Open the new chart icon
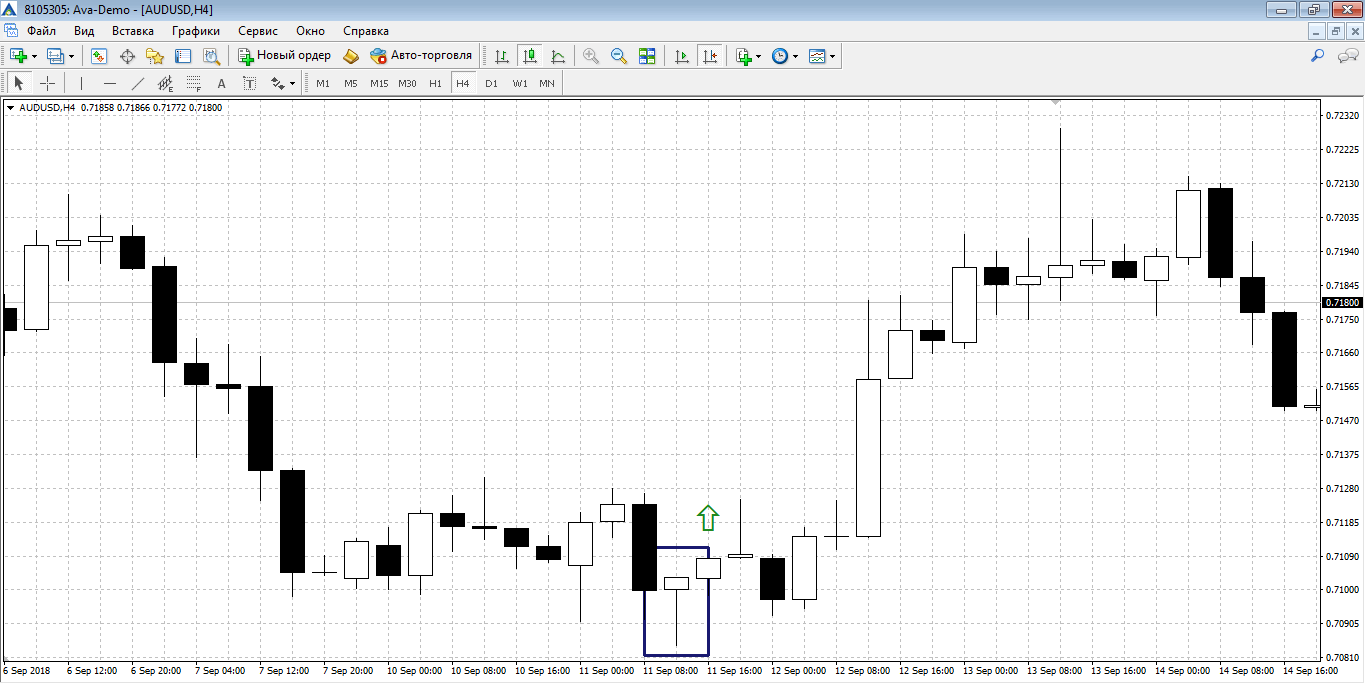Image resolution: width=1365 pixels, height=683 pixels. 18,56
